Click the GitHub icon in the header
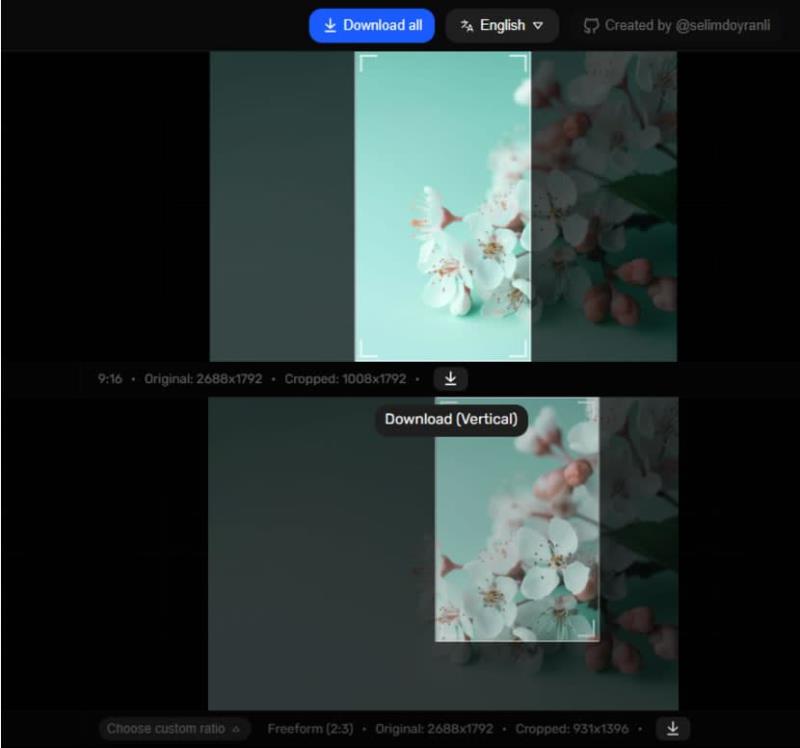 pos(591,26)
